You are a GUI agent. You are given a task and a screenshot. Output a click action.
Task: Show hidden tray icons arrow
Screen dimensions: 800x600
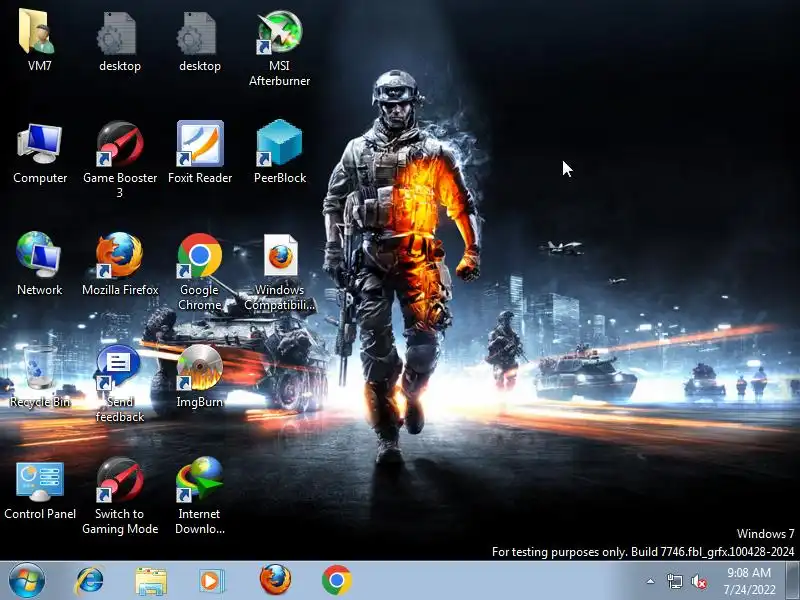651,581
